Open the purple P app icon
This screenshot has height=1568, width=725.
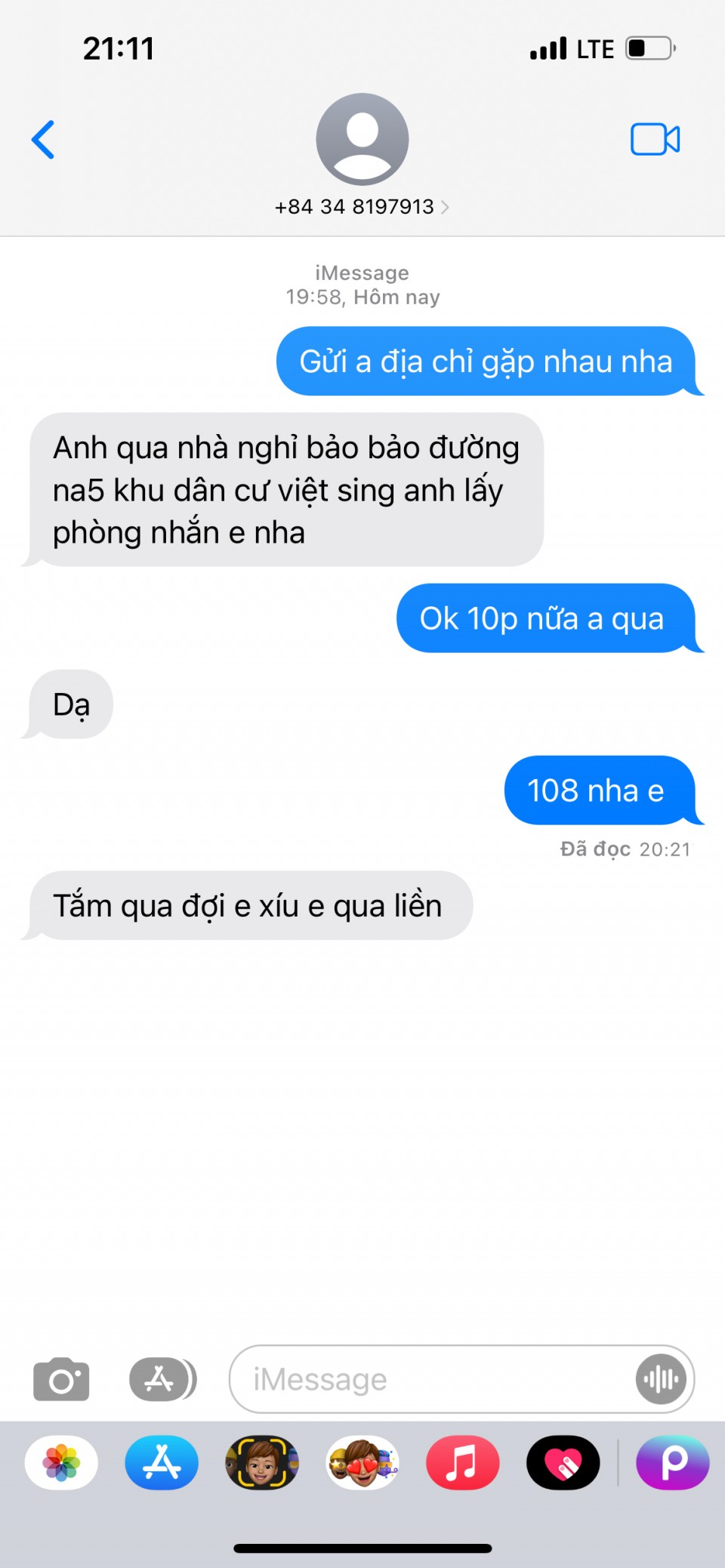click(673, 1462)
